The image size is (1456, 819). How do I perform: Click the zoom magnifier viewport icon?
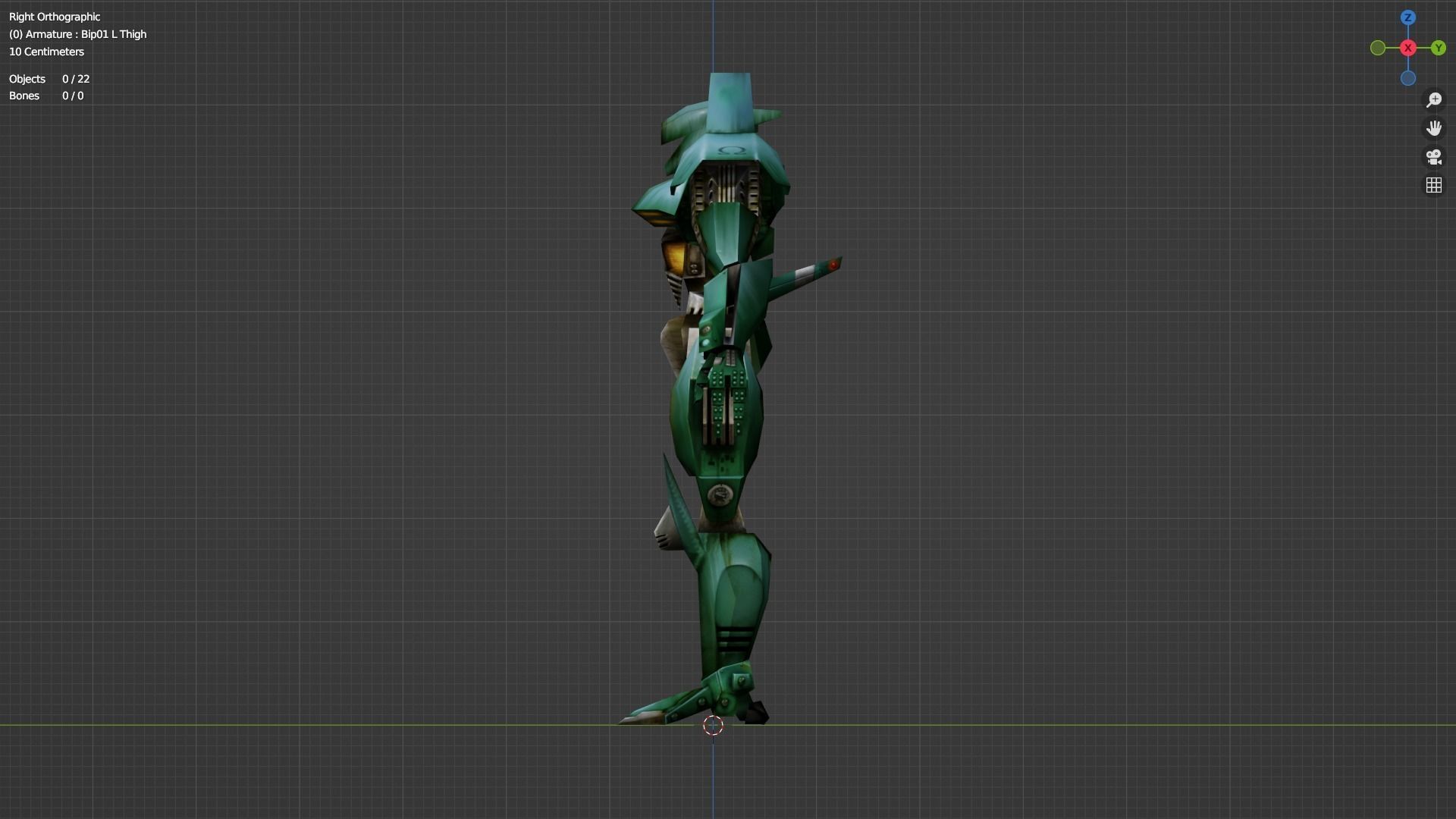click(x=1433, y=100)
